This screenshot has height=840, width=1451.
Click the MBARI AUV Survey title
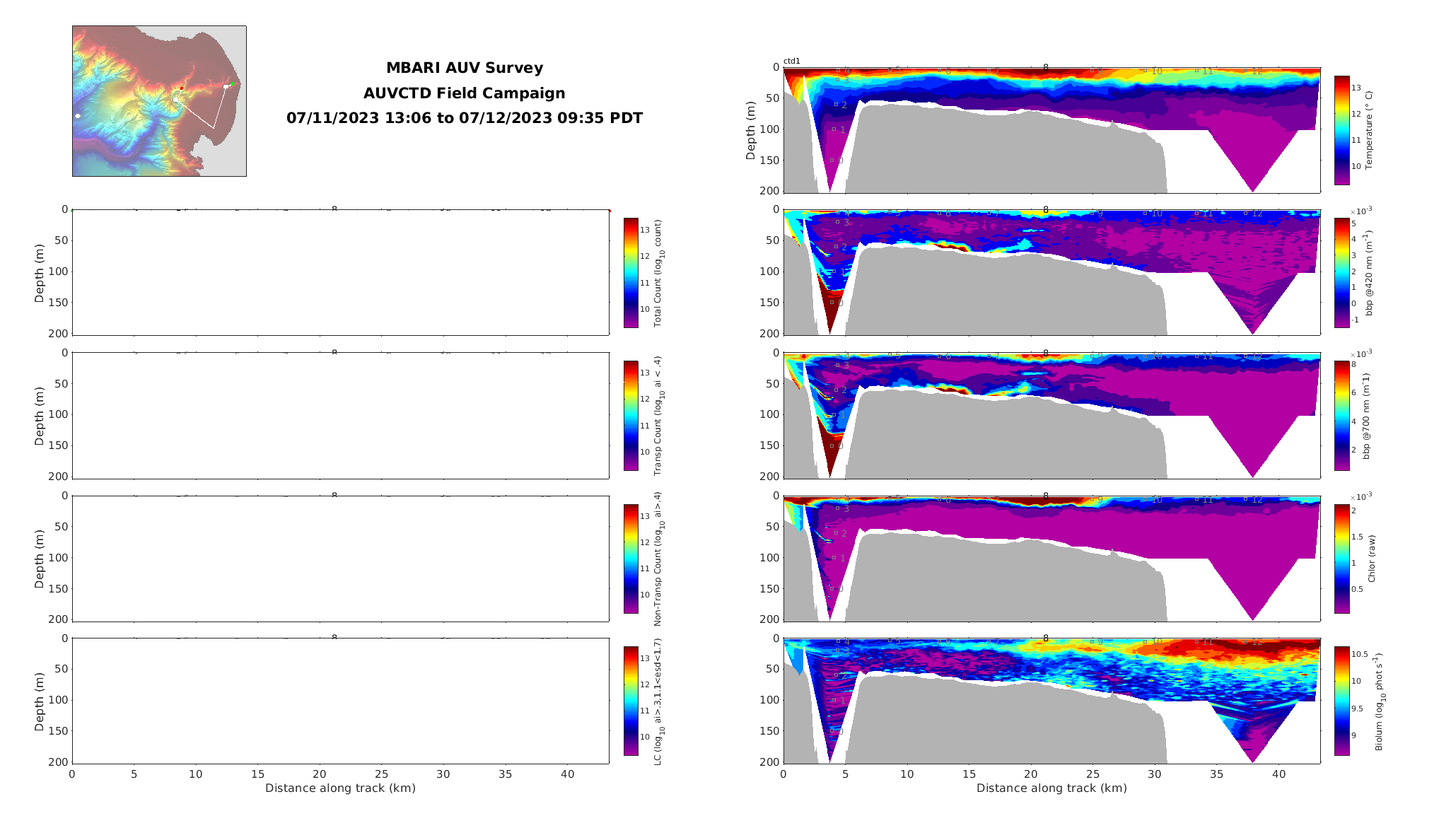(x=465, y=68)
